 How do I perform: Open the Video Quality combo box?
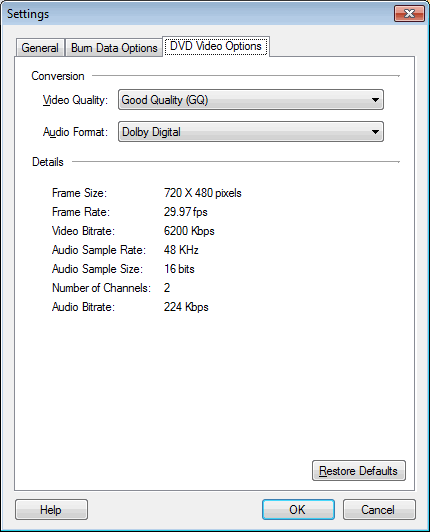(x=251, y=100)
